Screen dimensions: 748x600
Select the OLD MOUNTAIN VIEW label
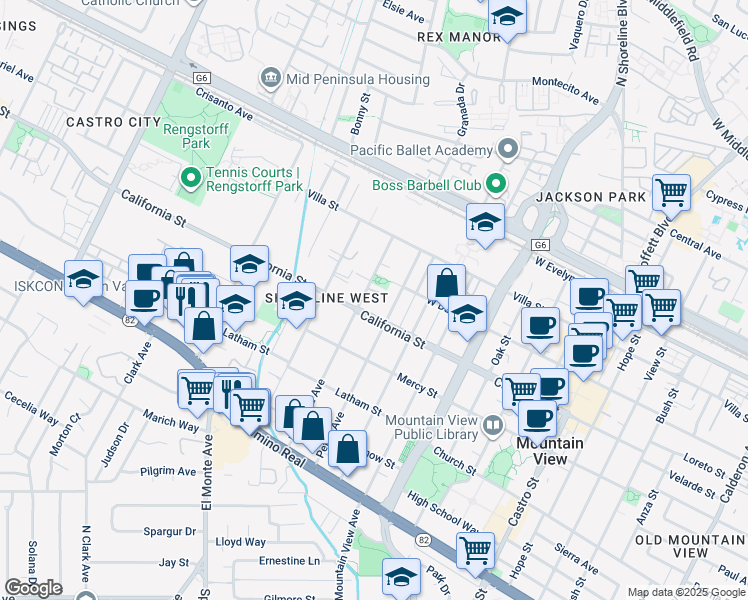pos(690,547)
